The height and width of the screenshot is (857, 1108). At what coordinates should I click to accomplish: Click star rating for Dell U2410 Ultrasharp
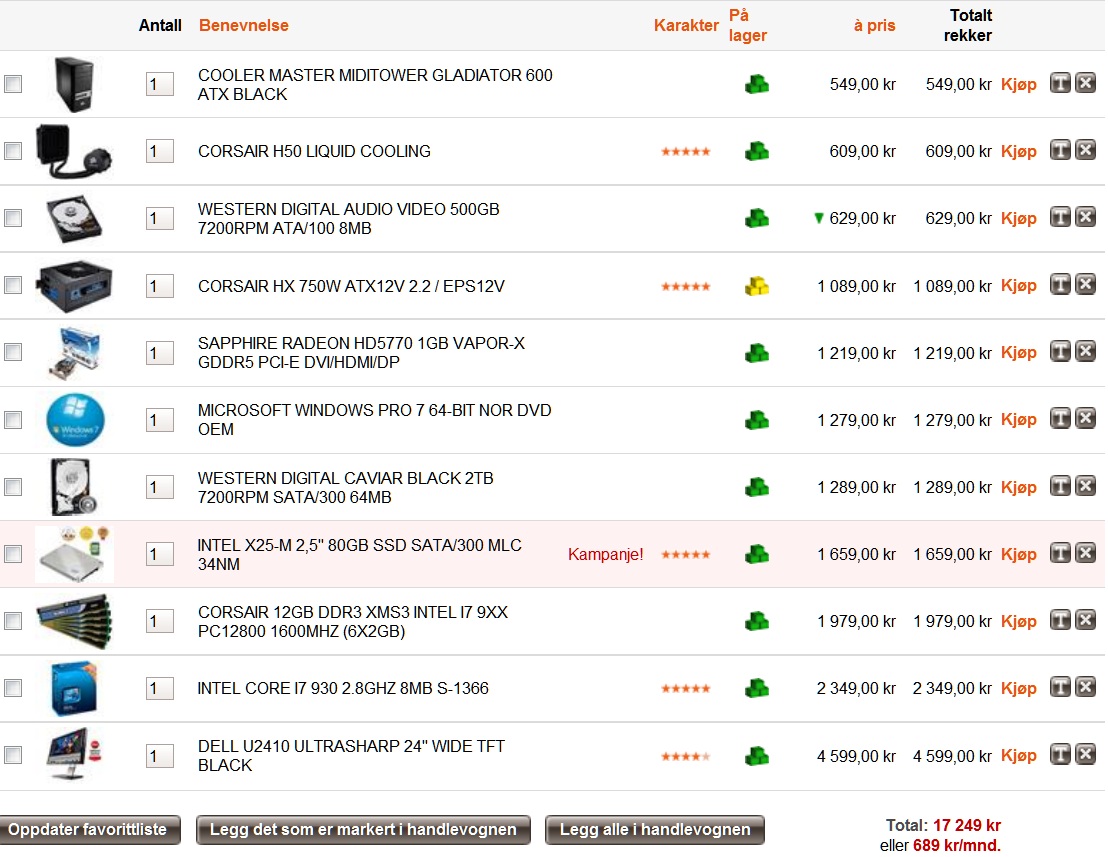pyautogui.click(x=685, y=757)
